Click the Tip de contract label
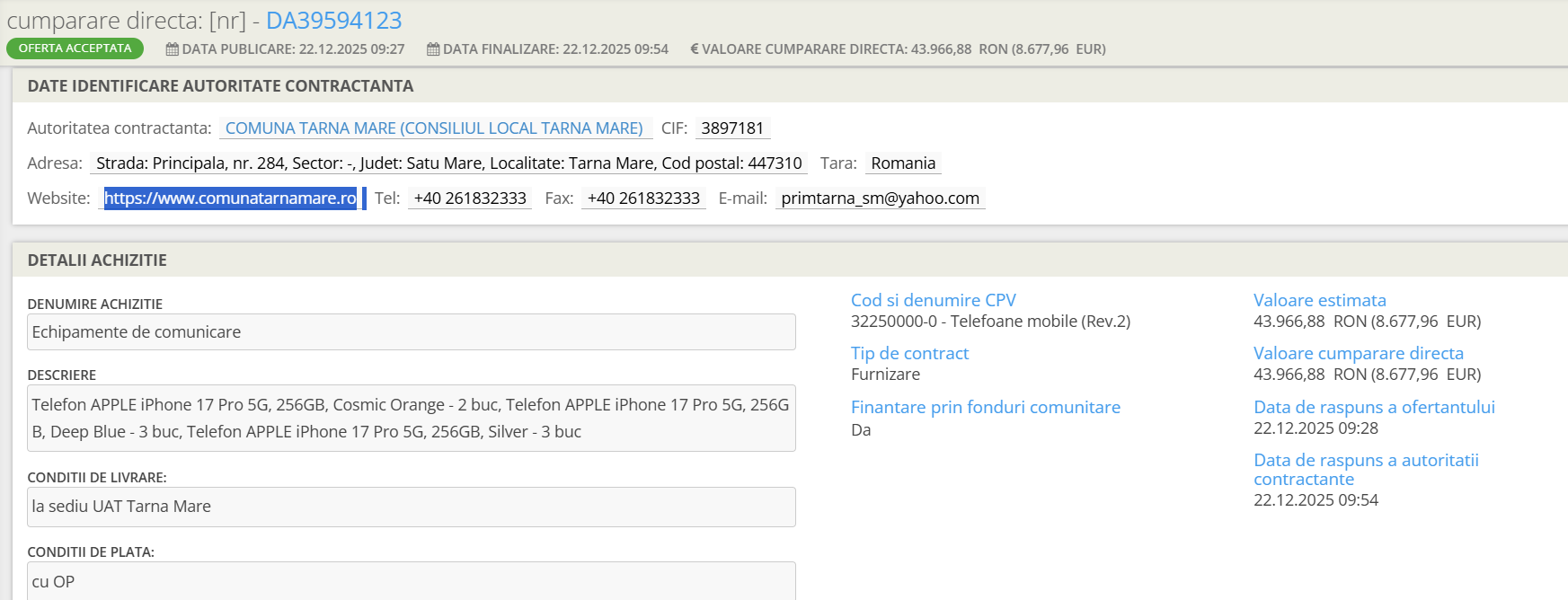This screenshot has width=1568, height=600. (909, 354)
